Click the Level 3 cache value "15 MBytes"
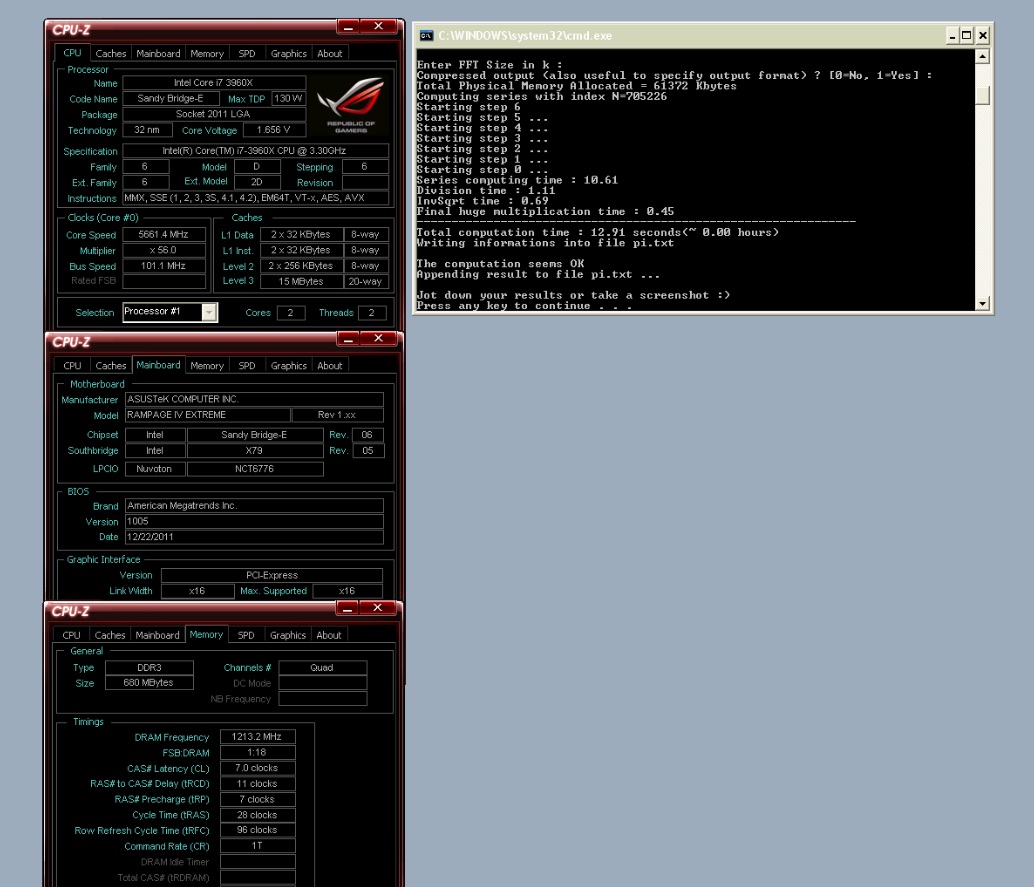This screenshot has height=887, width=1034. pyautogui.click(x=301, y=281)
